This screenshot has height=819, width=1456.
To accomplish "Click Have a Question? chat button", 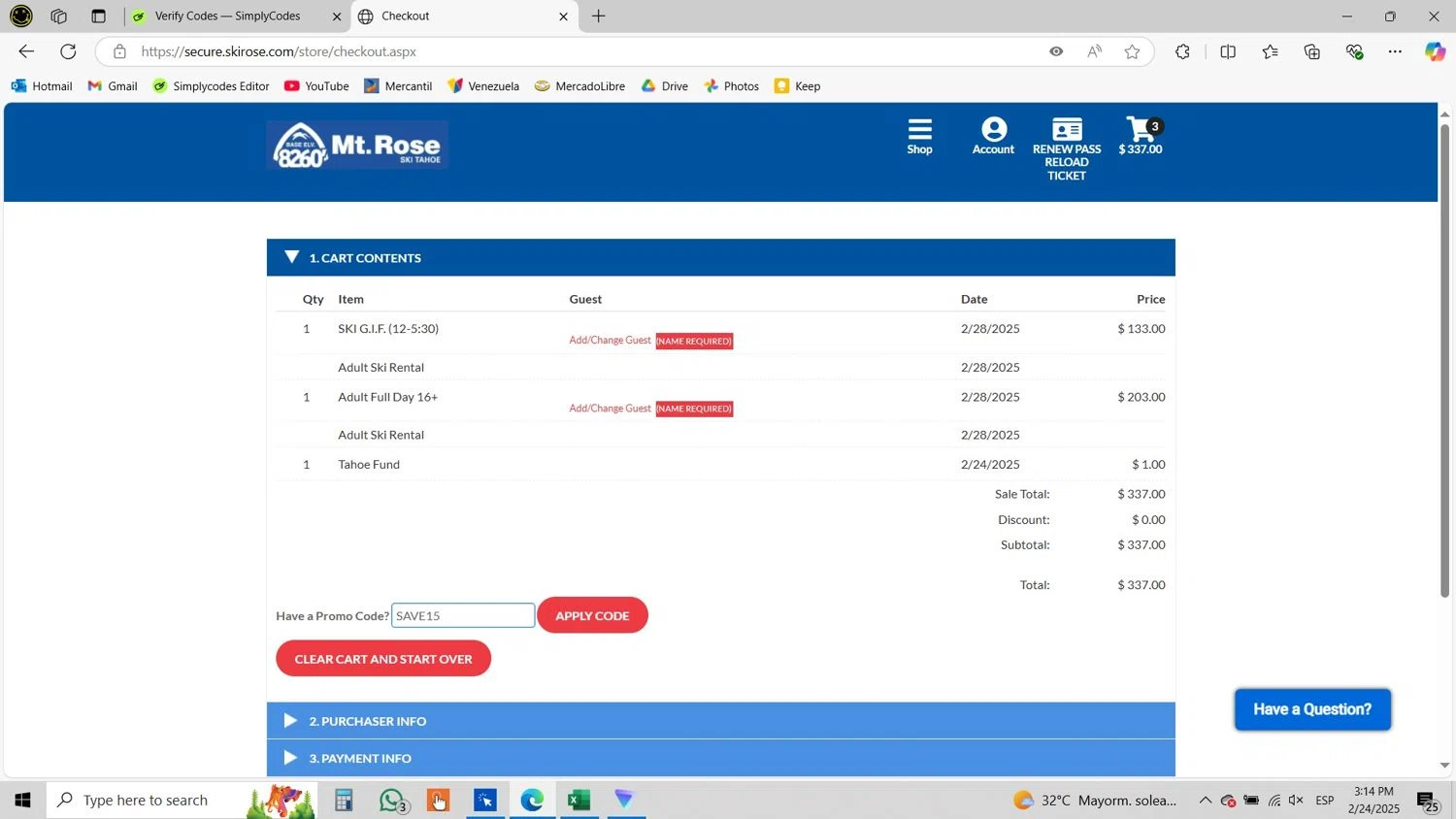I will pos(1312,709).
